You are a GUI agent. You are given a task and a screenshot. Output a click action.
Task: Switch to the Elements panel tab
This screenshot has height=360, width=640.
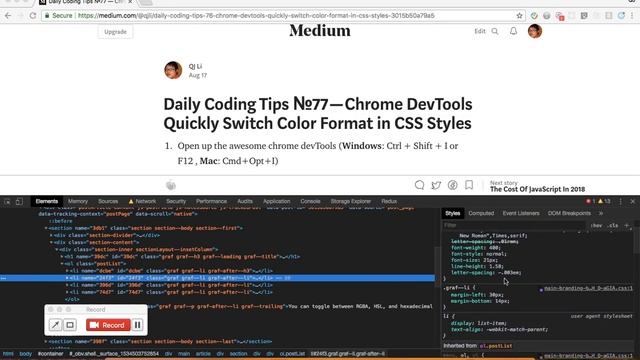[x=47, y=201]
